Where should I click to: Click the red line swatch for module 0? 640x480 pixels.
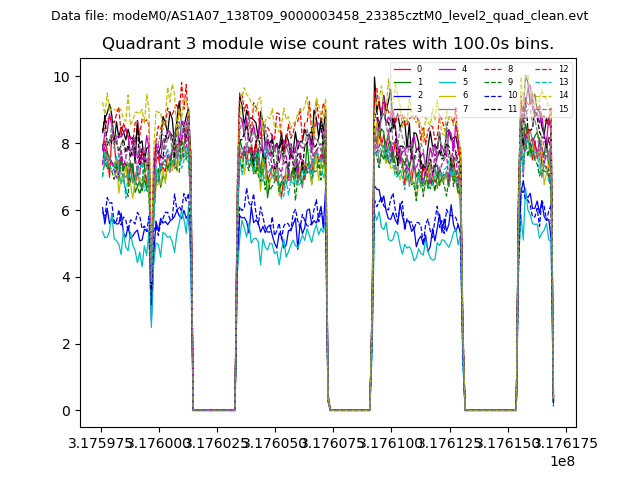403,69
